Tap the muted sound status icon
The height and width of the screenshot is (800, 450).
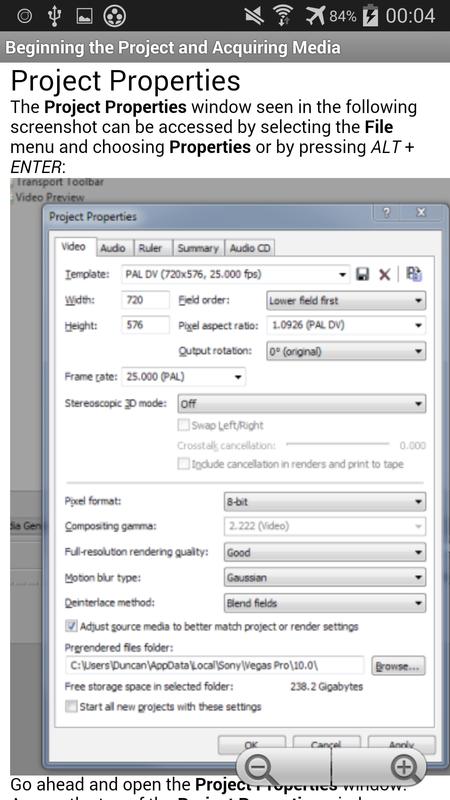point(254,16)
